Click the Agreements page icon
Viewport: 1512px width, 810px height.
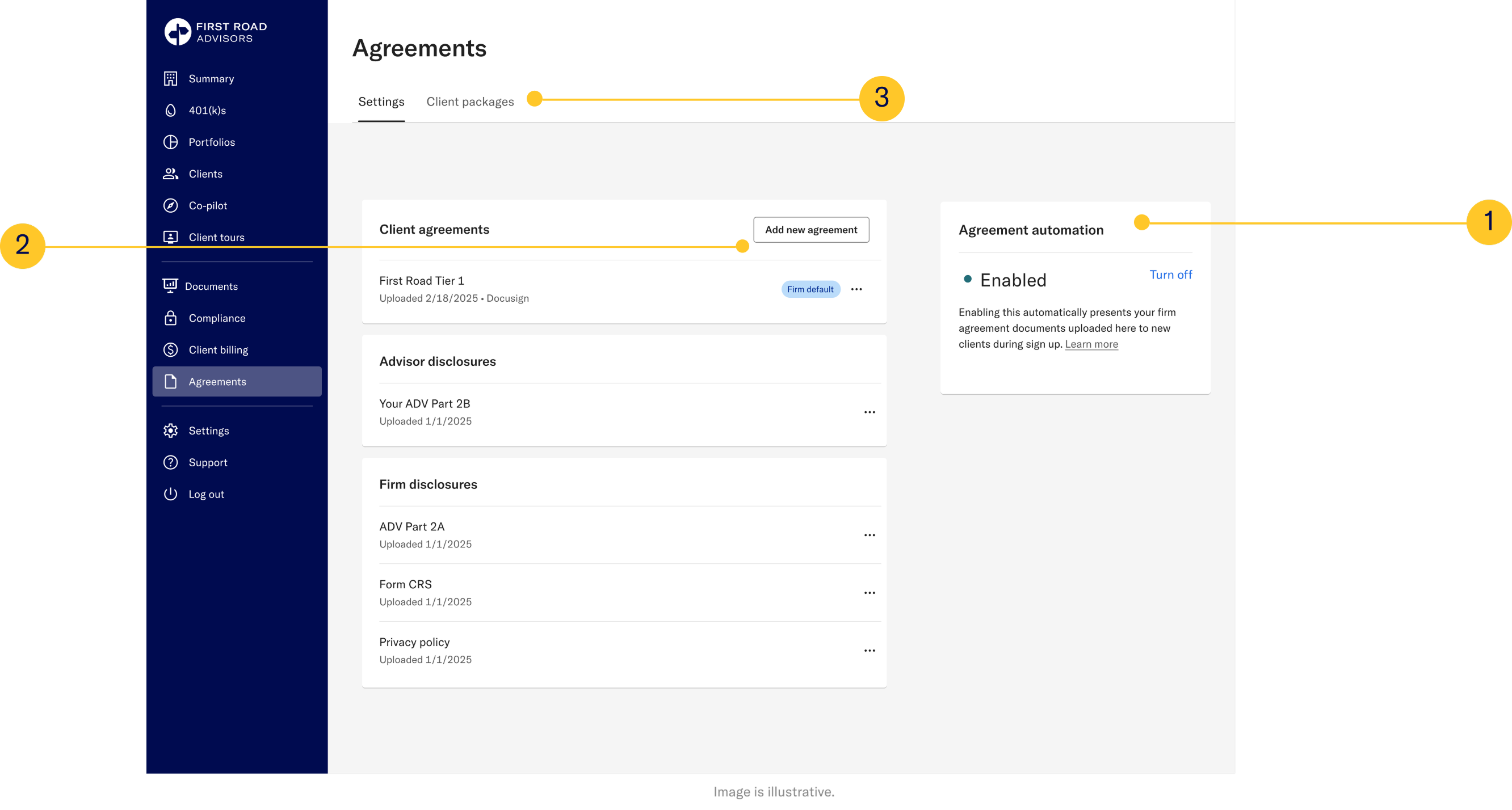coord(170,381)
